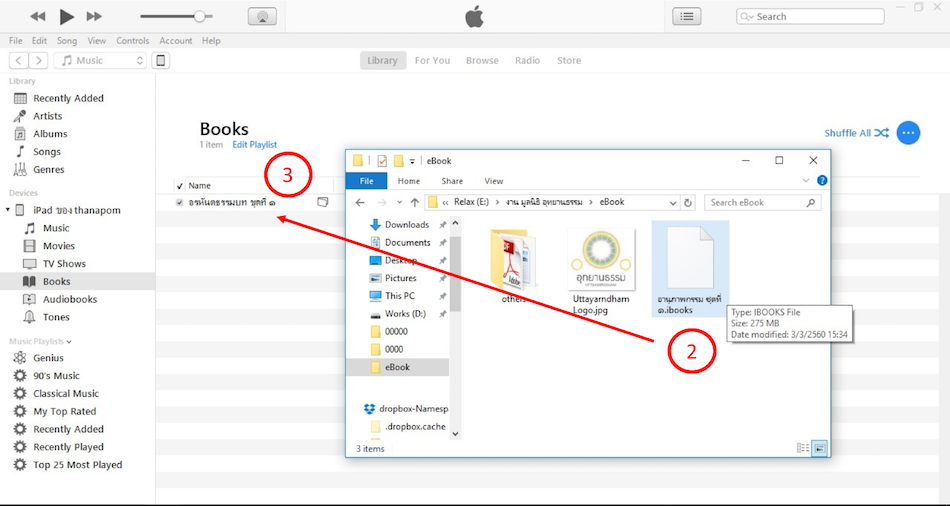The width and height of the screenshot is (950, 506).
Task: Select Recently Added in Library sidebar
Action: (x=68, y=98)
